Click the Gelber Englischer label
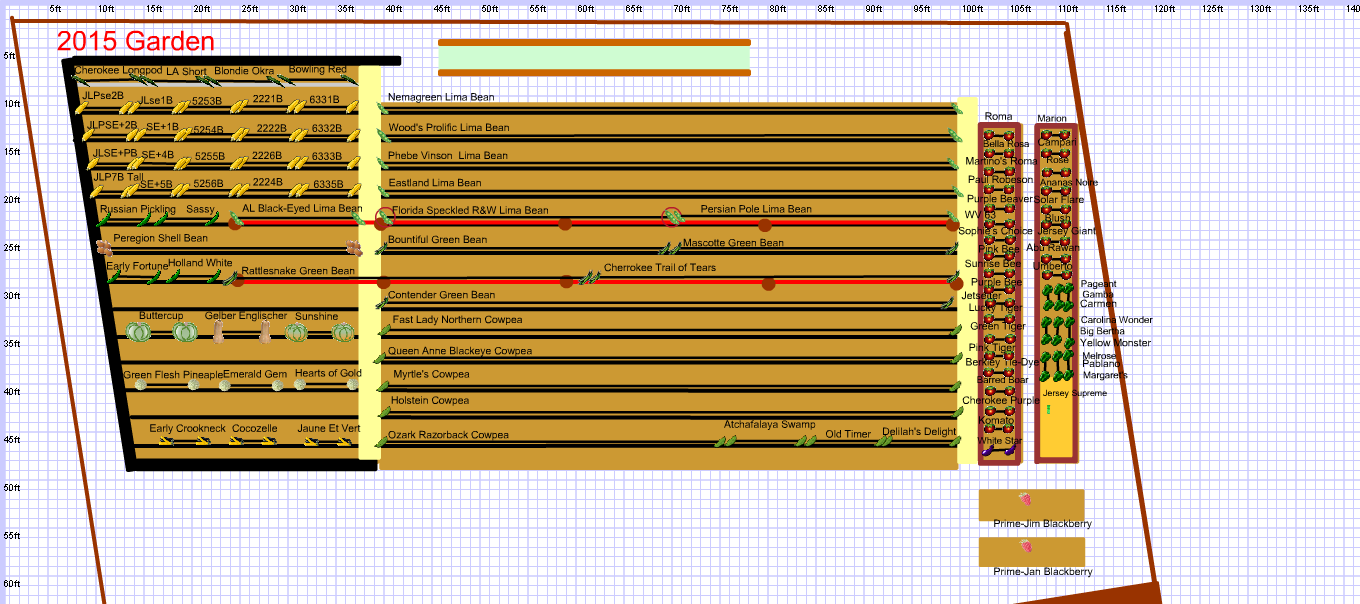Screen dimensions: 1360x604 click(246, 315)
